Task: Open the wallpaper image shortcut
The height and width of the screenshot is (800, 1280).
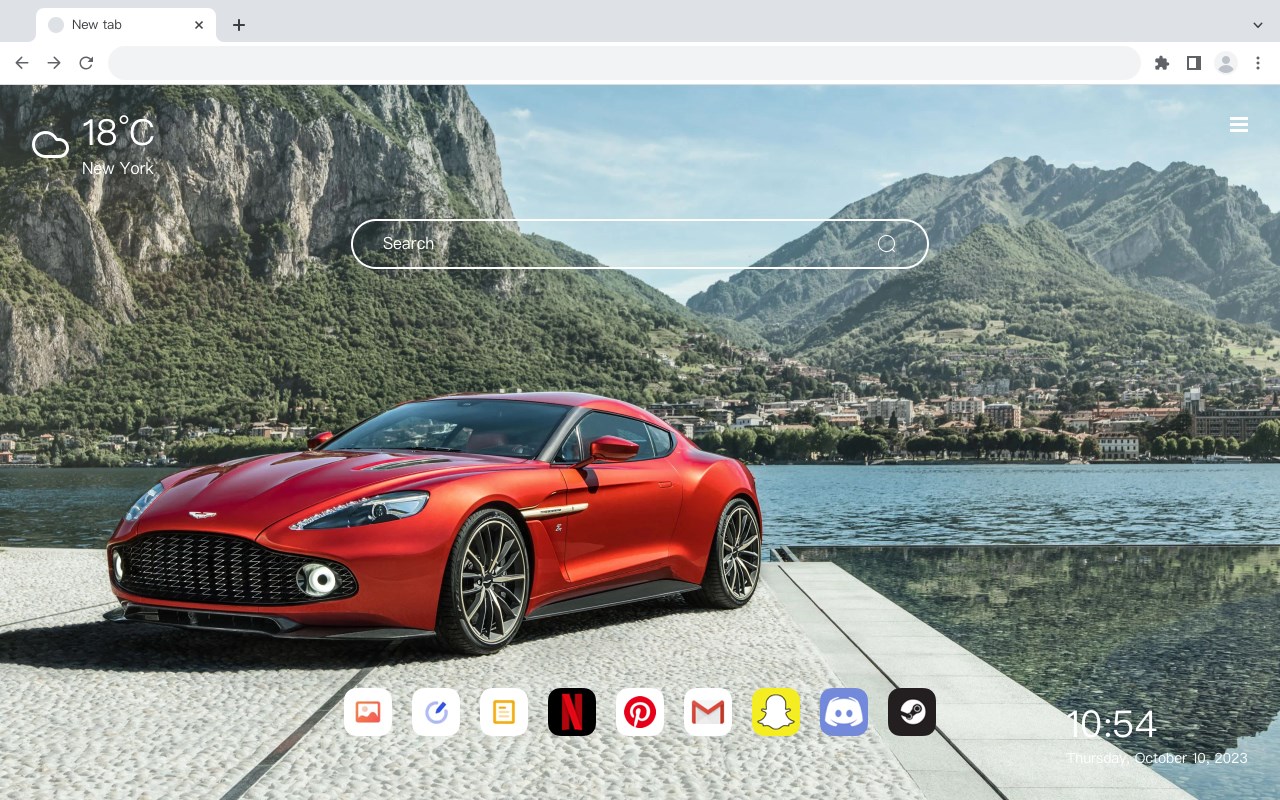Action: click(368, 712)
